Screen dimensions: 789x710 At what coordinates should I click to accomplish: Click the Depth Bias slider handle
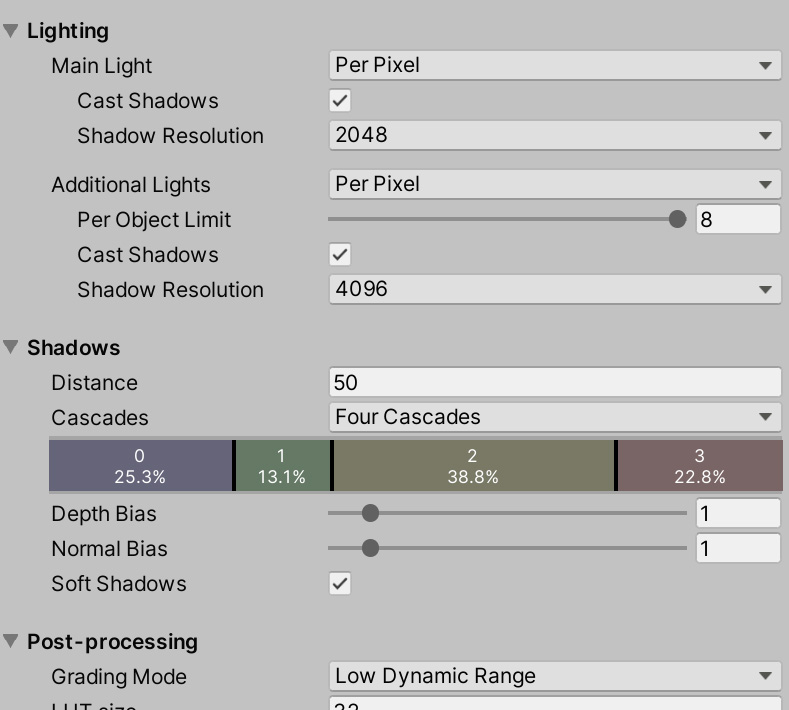371,514
